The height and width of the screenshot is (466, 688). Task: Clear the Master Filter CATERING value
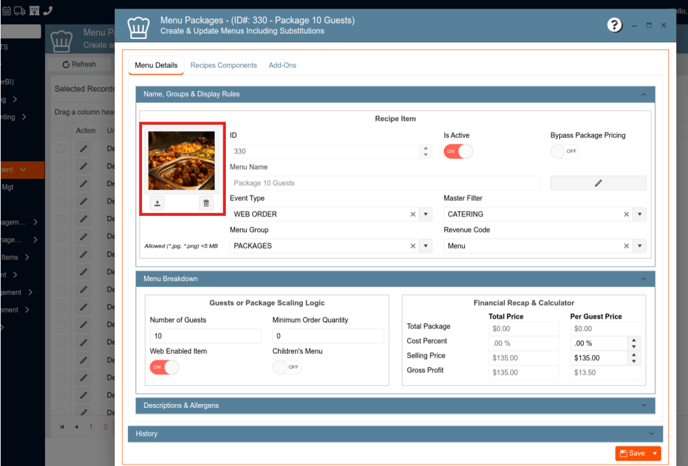tap(626, 214)
